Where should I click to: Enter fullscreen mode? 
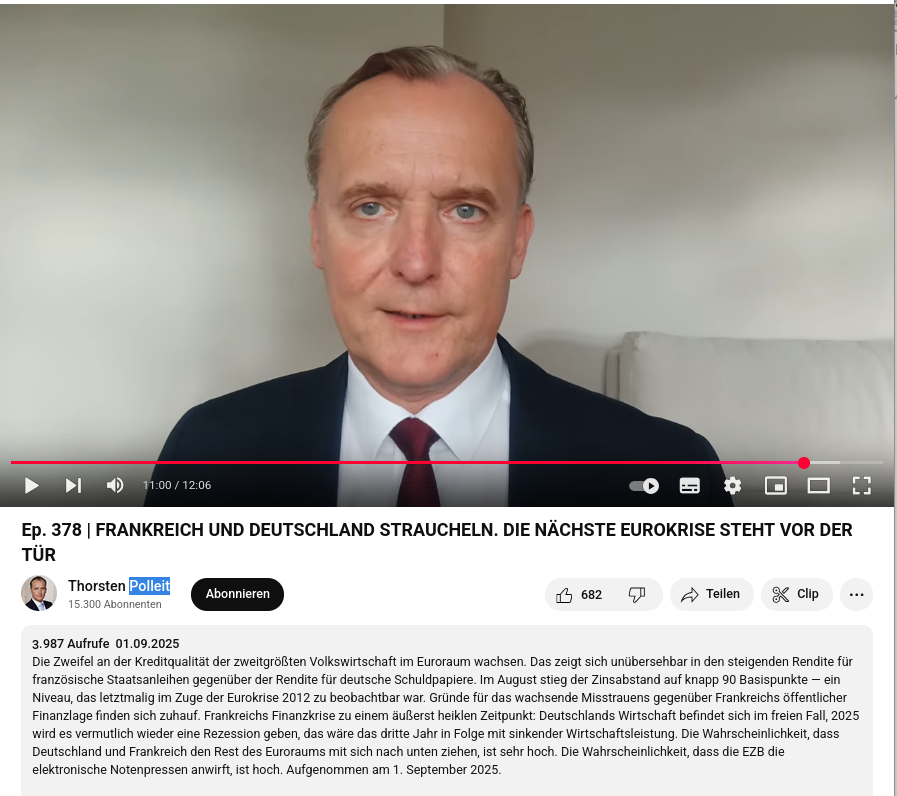(x=862, y=486)
